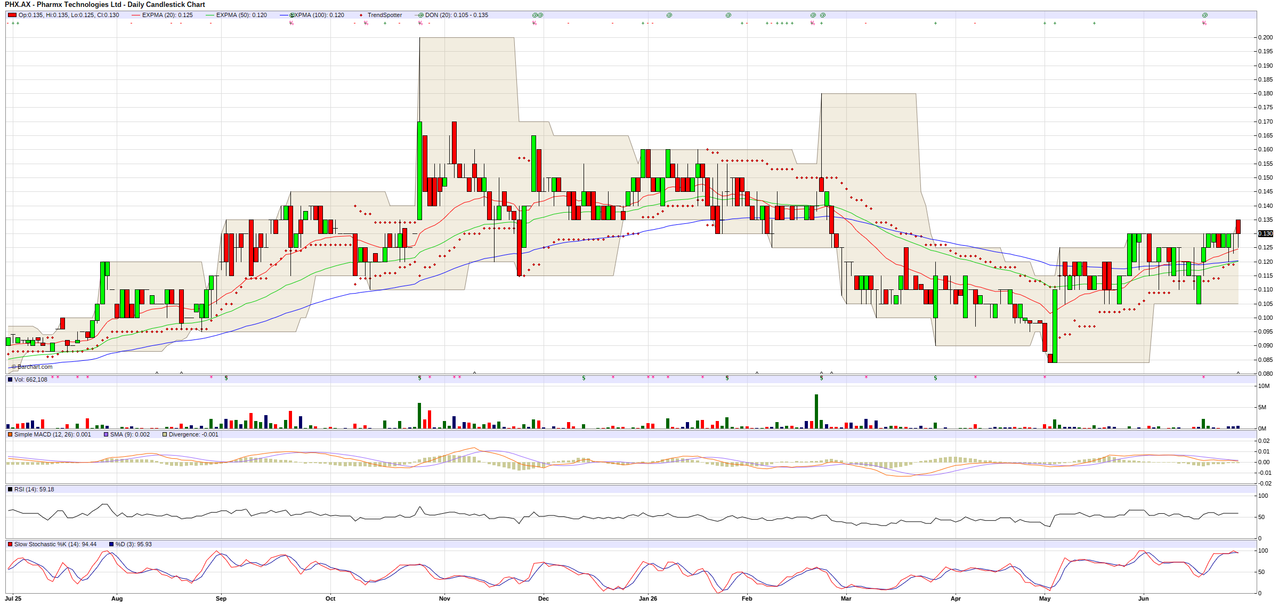Click the dark blue Vol legend swatch
1279x615 pixels.
pos(10,380)
